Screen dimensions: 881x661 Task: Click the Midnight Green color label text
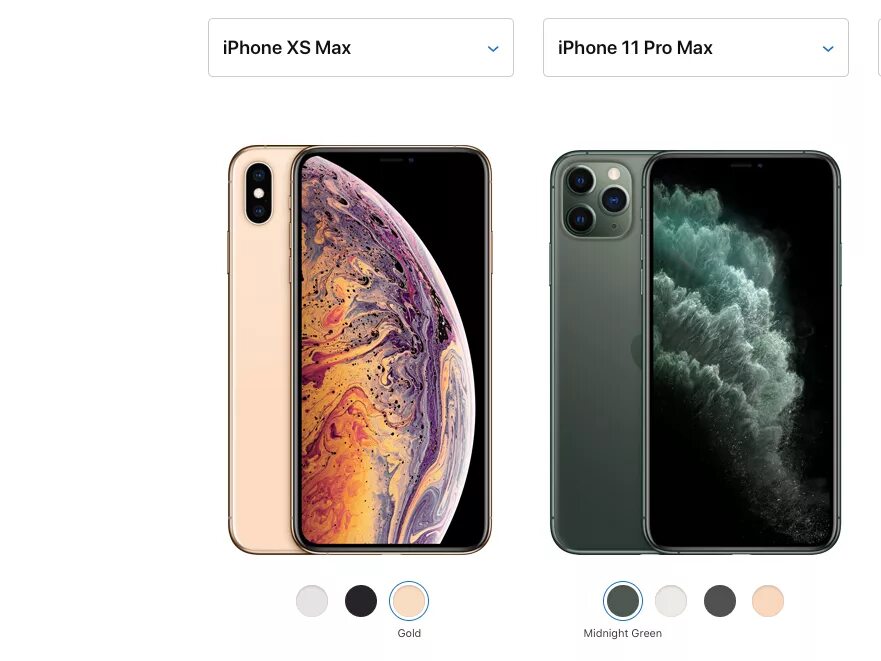click(x=623, y=633)
